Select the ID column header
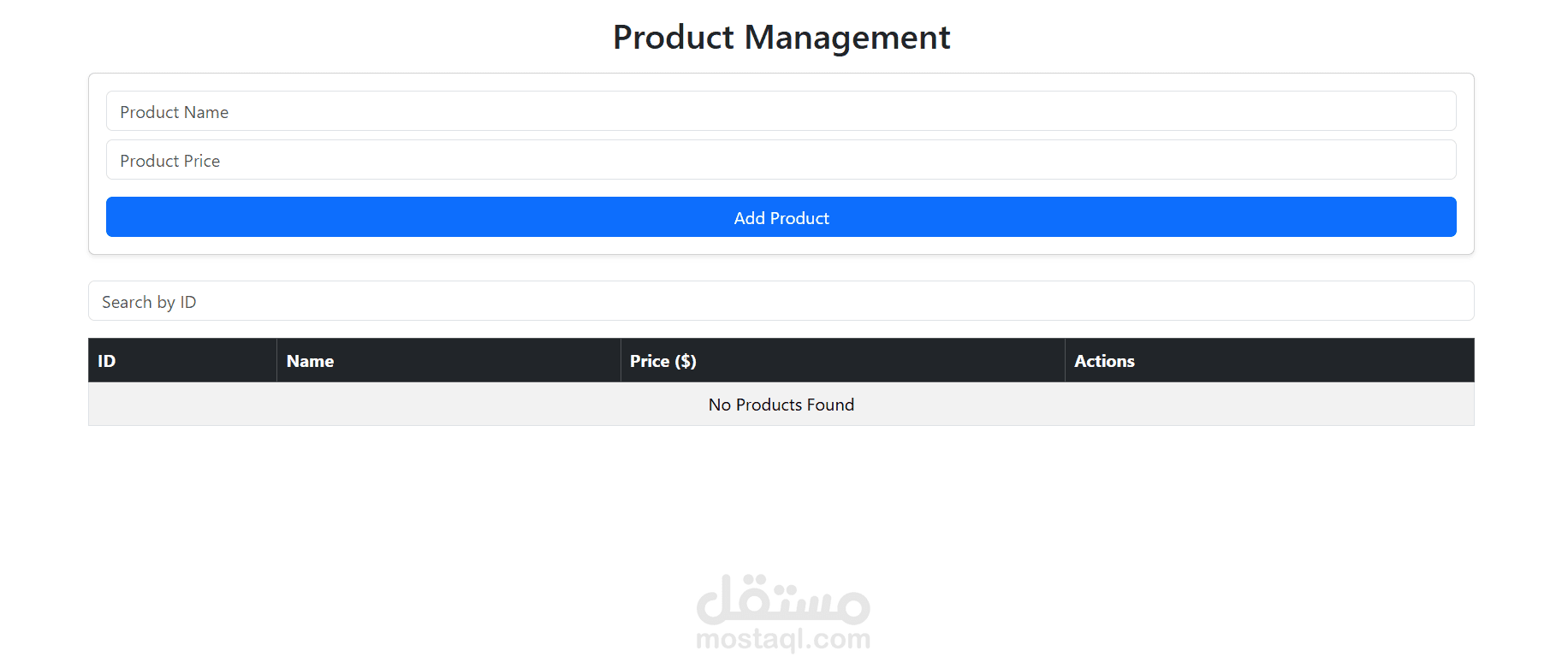The image size is (1568, 668). (x=107, y=361)
